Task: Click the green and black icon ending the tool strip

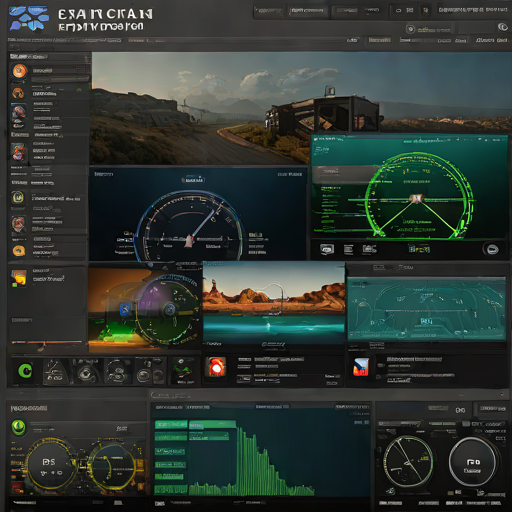Action: (x=183, y=371)
